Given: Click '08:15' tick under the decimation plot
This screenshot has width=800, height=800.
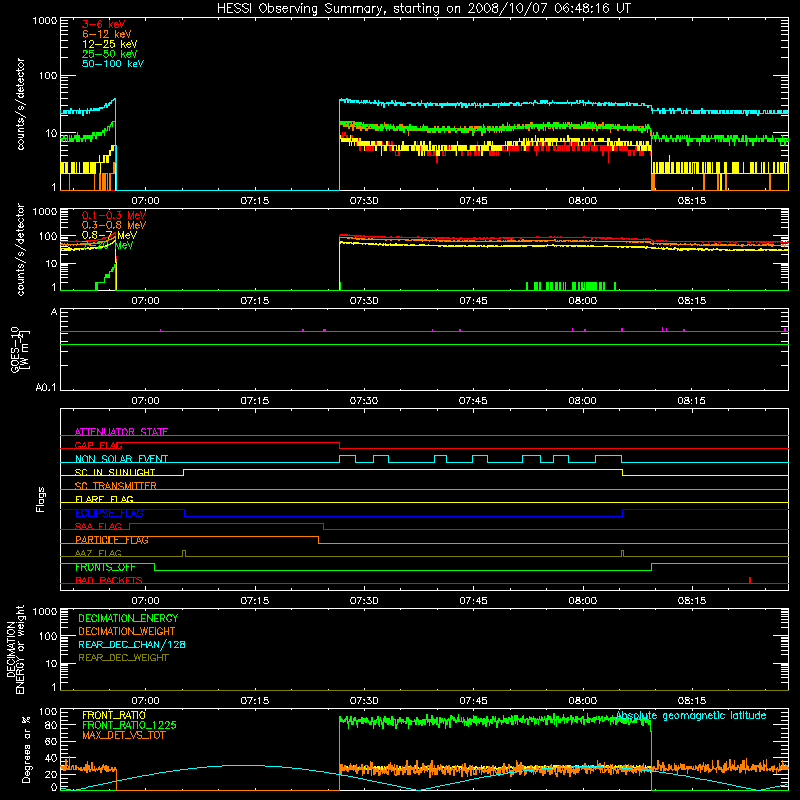Looking at the screenshot, I should coord(691,701).
